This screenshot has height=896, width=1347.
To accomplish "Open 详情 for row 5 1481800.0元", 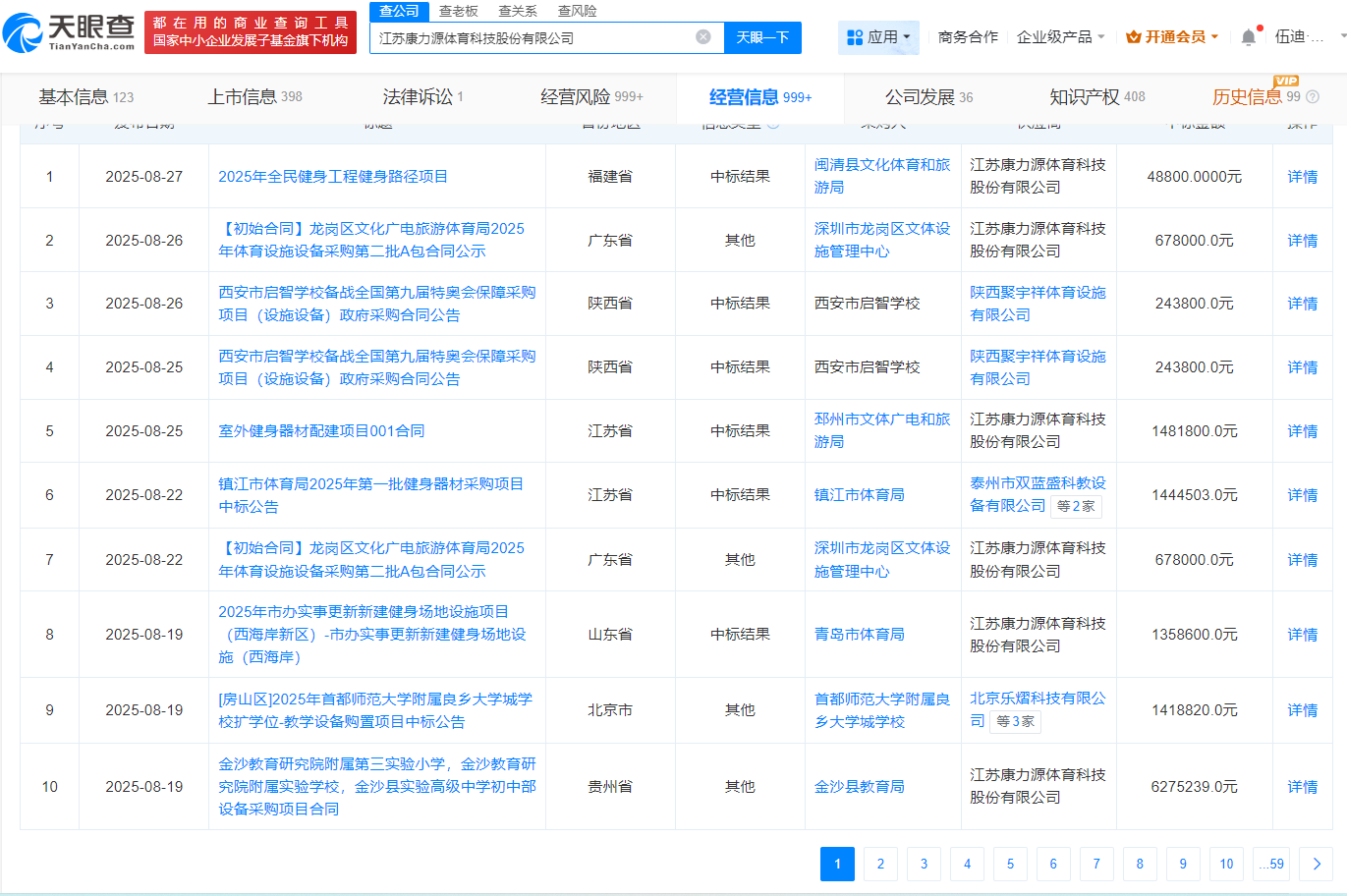I will [1303, 431].
